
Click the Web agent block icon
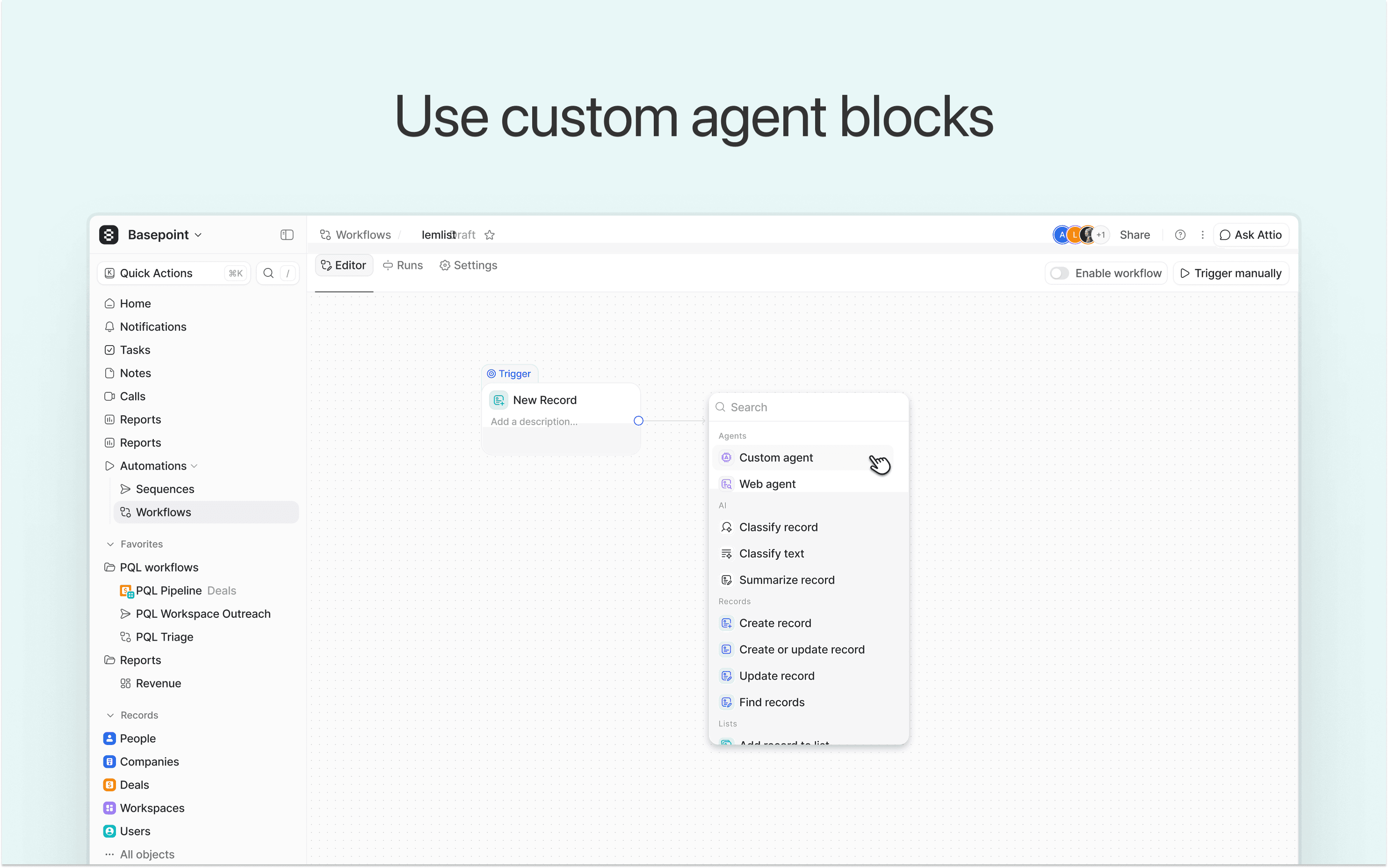[727, 484]
